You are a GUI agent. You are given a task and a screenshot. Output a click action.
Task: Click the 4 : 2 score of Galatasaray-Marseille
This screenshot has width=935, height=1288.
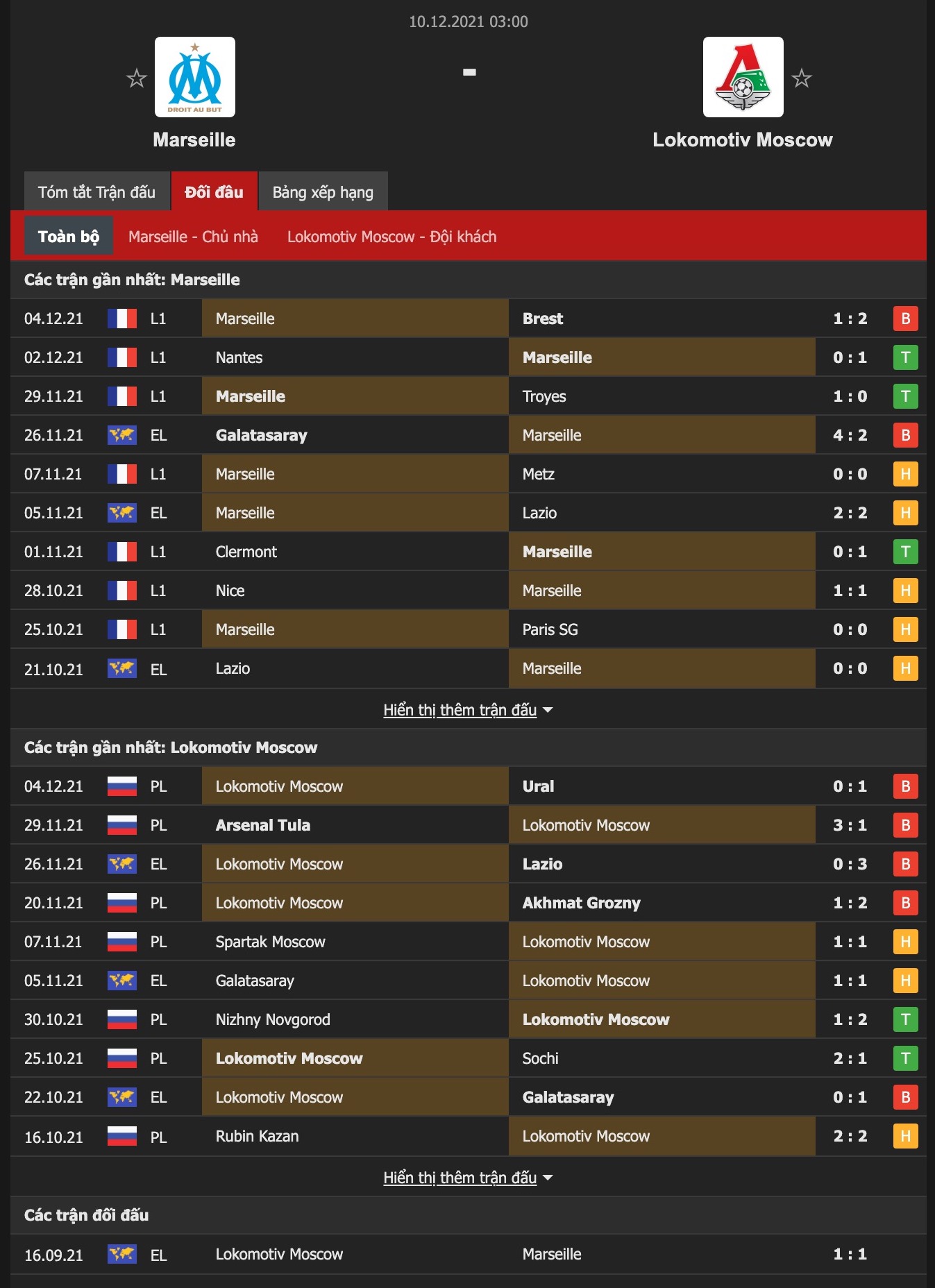click(x=850, y=435)
